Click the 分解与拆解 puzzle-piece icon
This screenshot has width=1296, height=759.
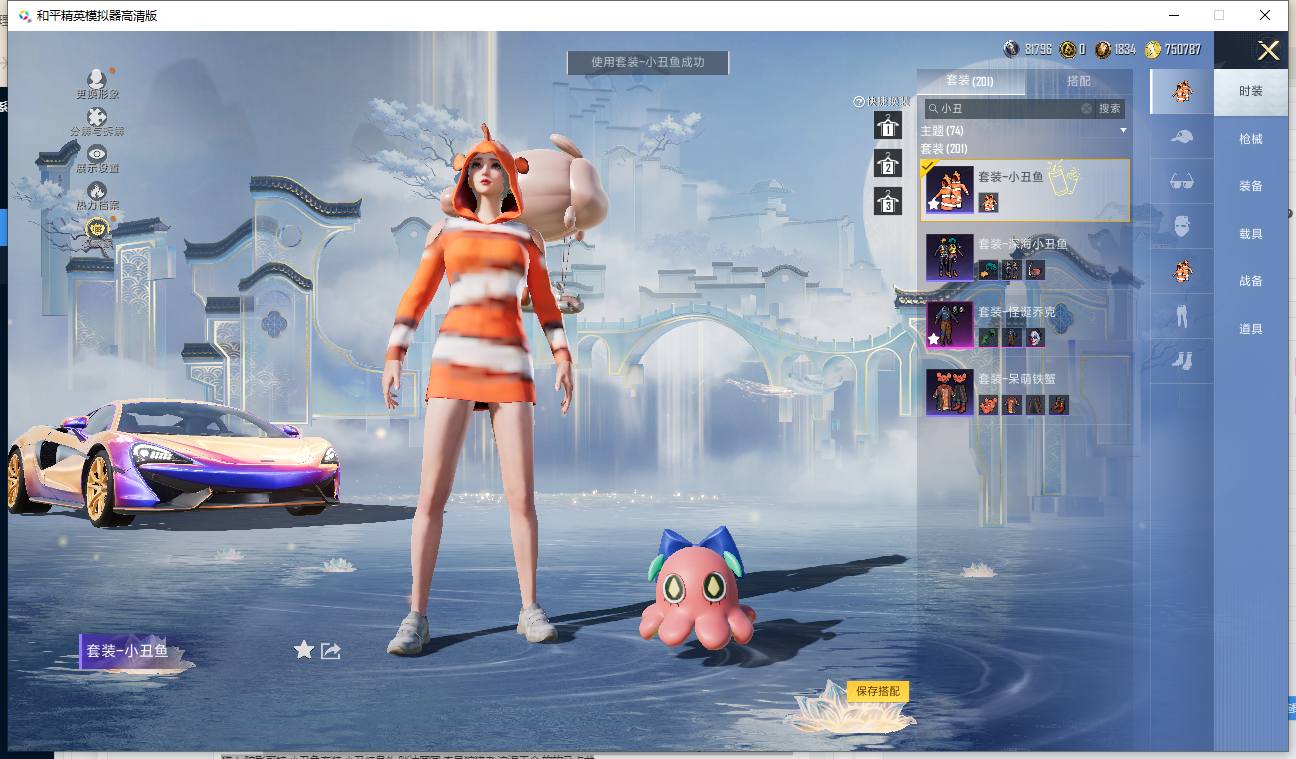[97, 117]
